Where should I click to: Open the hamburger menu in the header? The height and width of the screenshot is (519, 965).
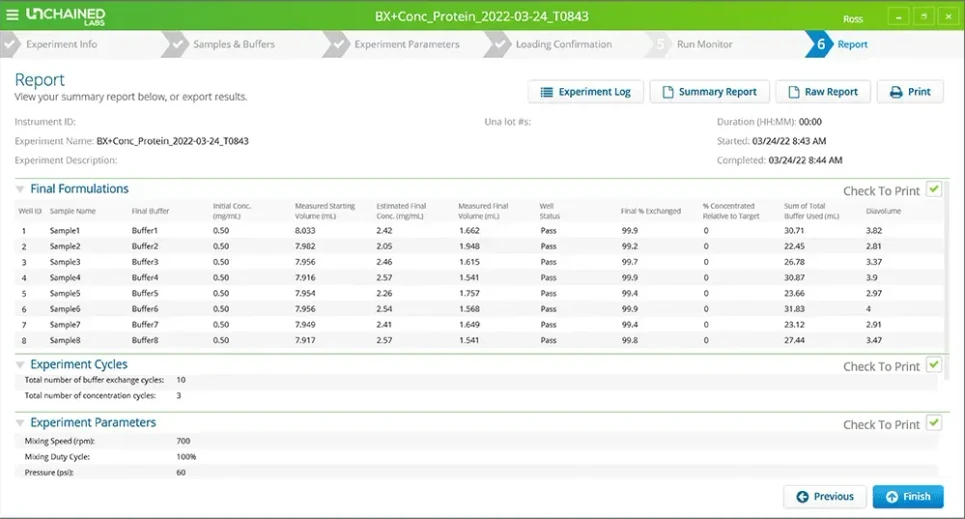(x=12, y=15)
